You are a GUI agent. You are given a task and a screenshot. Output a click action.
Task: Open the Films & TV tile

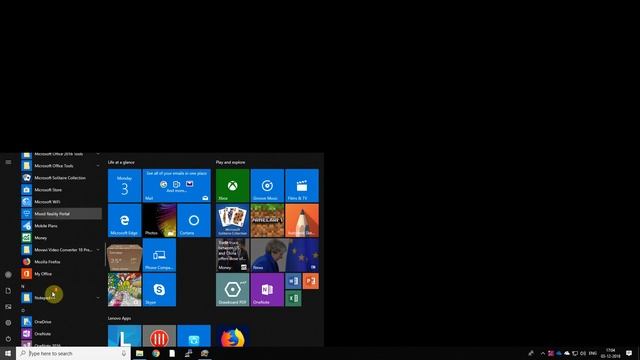point(302,186)
